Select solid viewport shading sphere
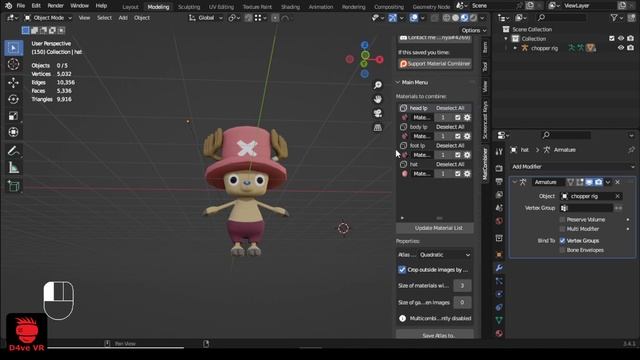Image resolution: width=640 pixels, height=360 pixels. [456, 18]
